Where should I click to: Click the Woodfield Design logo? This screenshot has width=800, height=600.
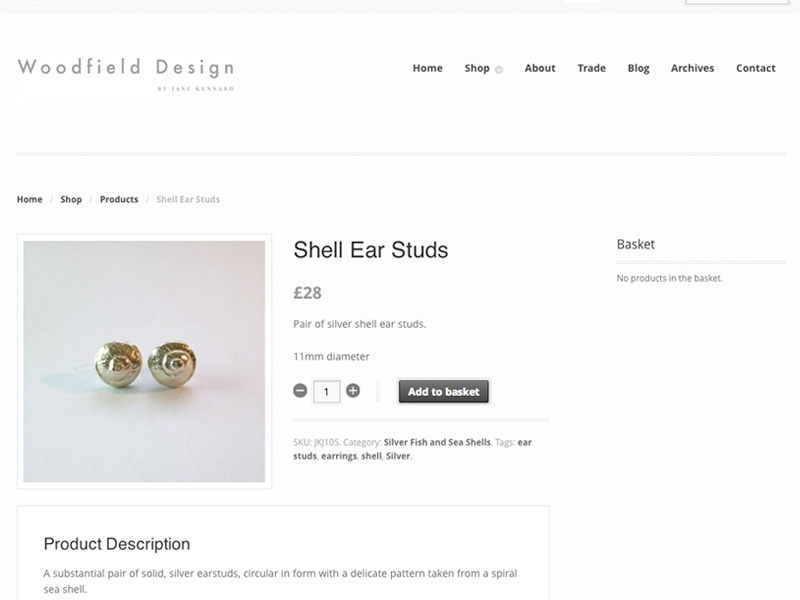point(126,77)
